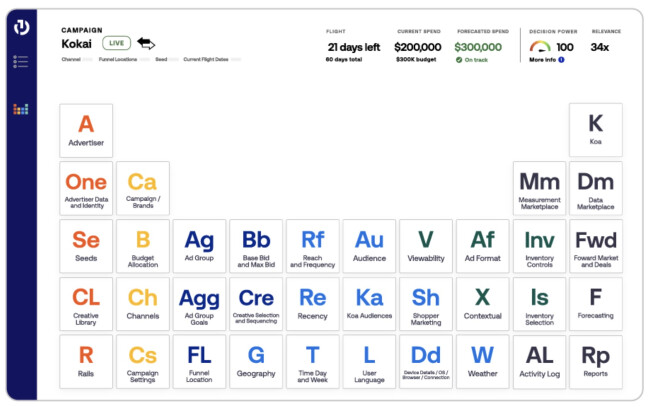Open the Ad Group Goals tile
Viewport: 650px width, 407px height.
[199, 304]
